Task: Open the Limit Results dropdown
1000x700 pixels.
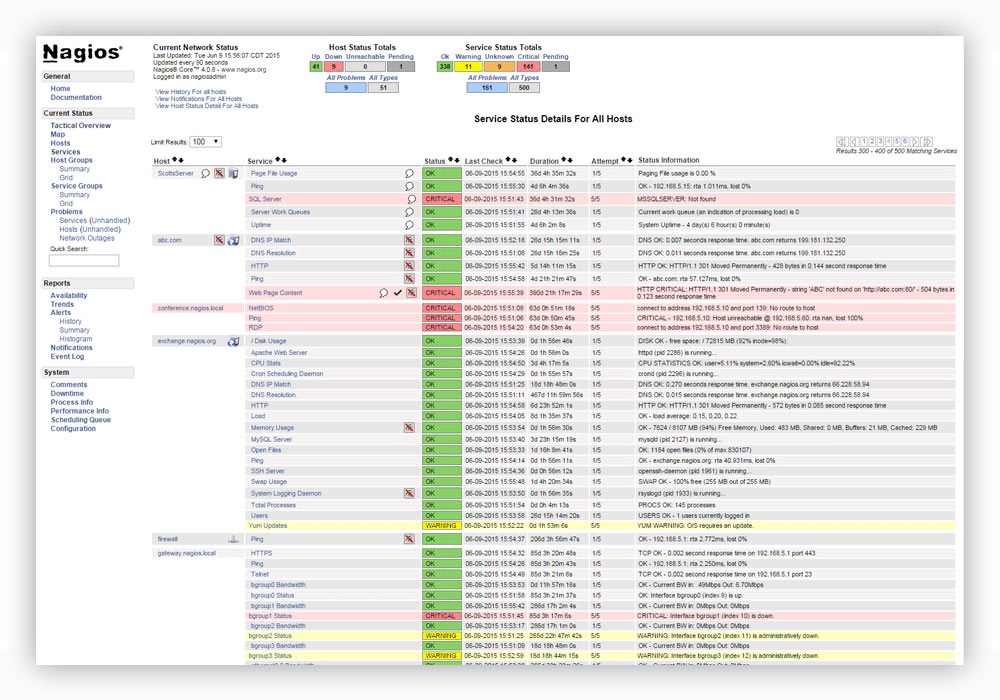Action: pyautogui.click(x=205, y=140)
